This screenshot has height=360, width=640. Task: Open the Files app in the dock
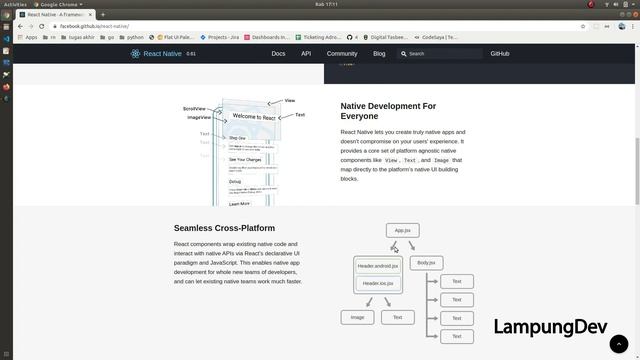coord(6,27)
